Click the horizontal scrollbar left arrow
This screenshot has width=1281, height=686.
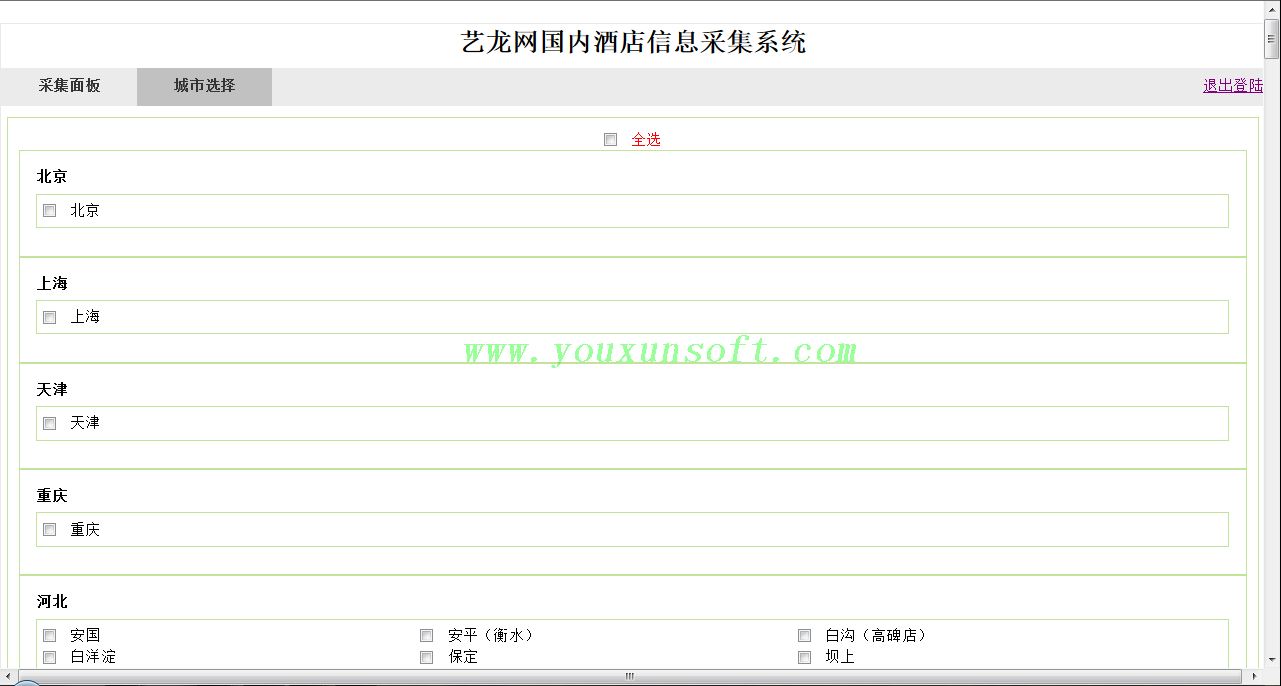coord(10,677)
